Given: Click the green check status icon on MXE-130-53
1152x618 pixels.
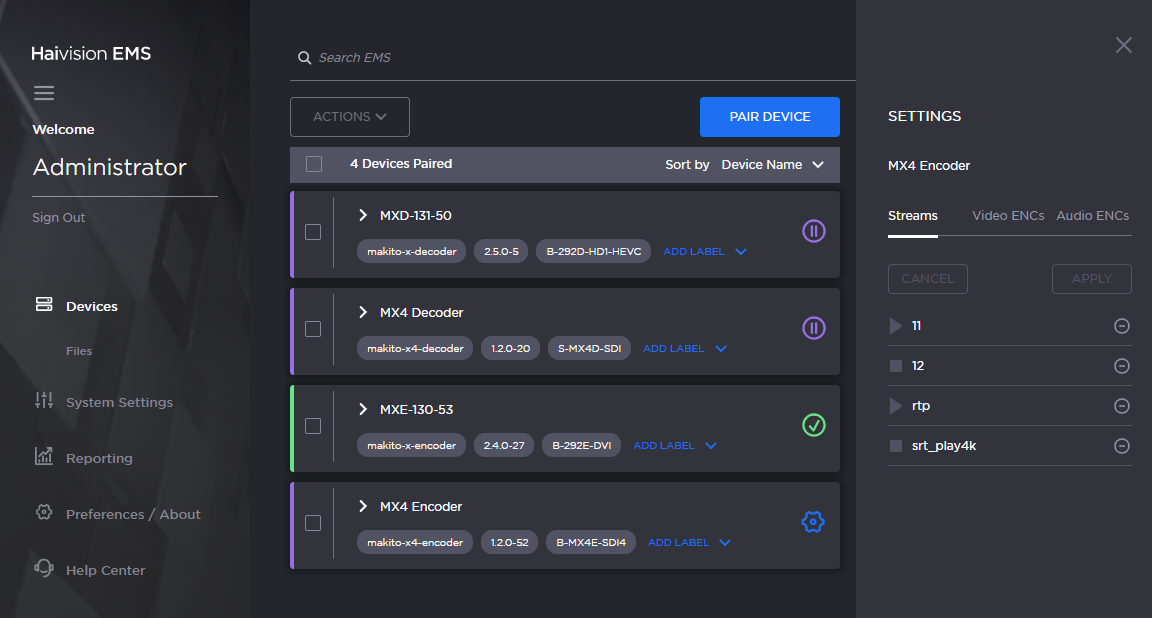Looking at the screenshot, I should [814, 426].
